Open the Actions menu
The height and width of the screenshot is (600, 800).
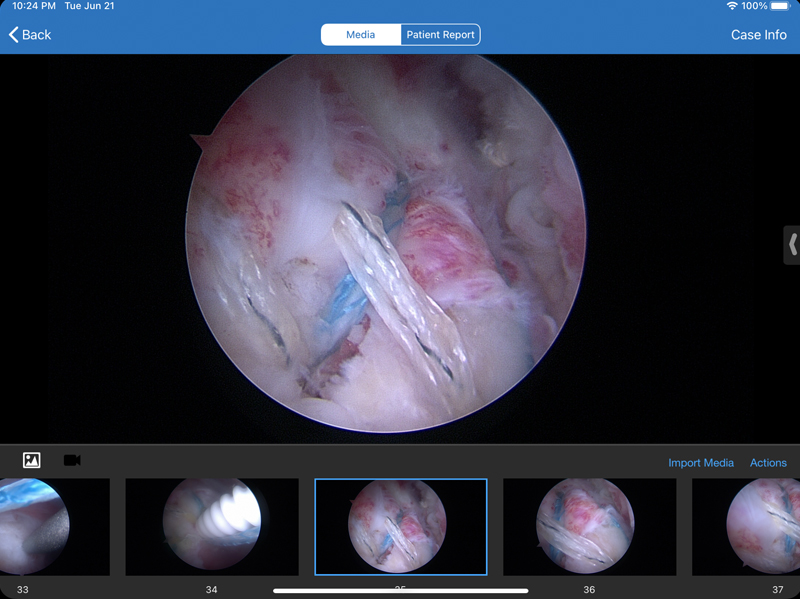pyautogui.click(x=768, y=463)
